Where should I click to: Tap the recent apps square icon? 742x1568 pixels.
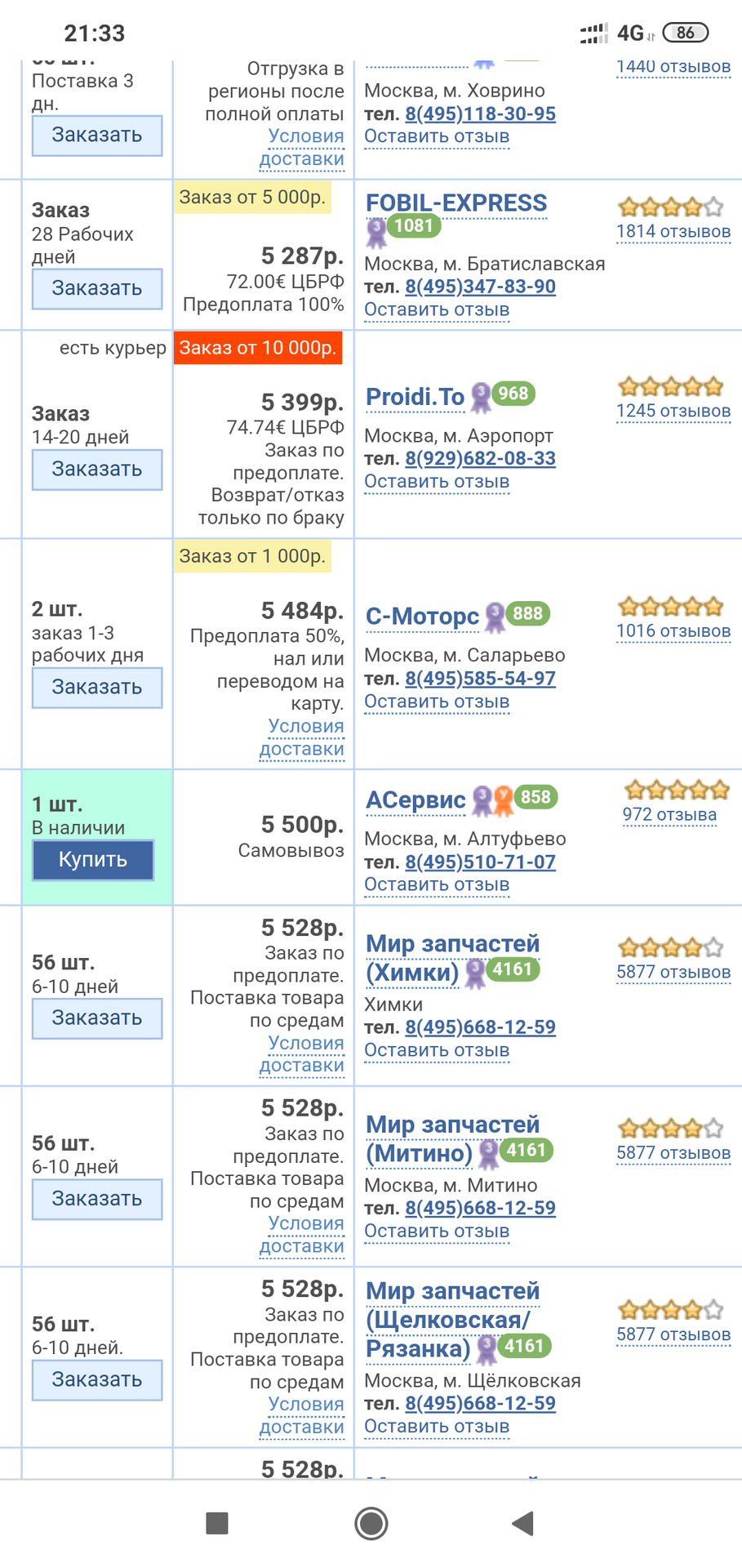(x=217, y=1523)
